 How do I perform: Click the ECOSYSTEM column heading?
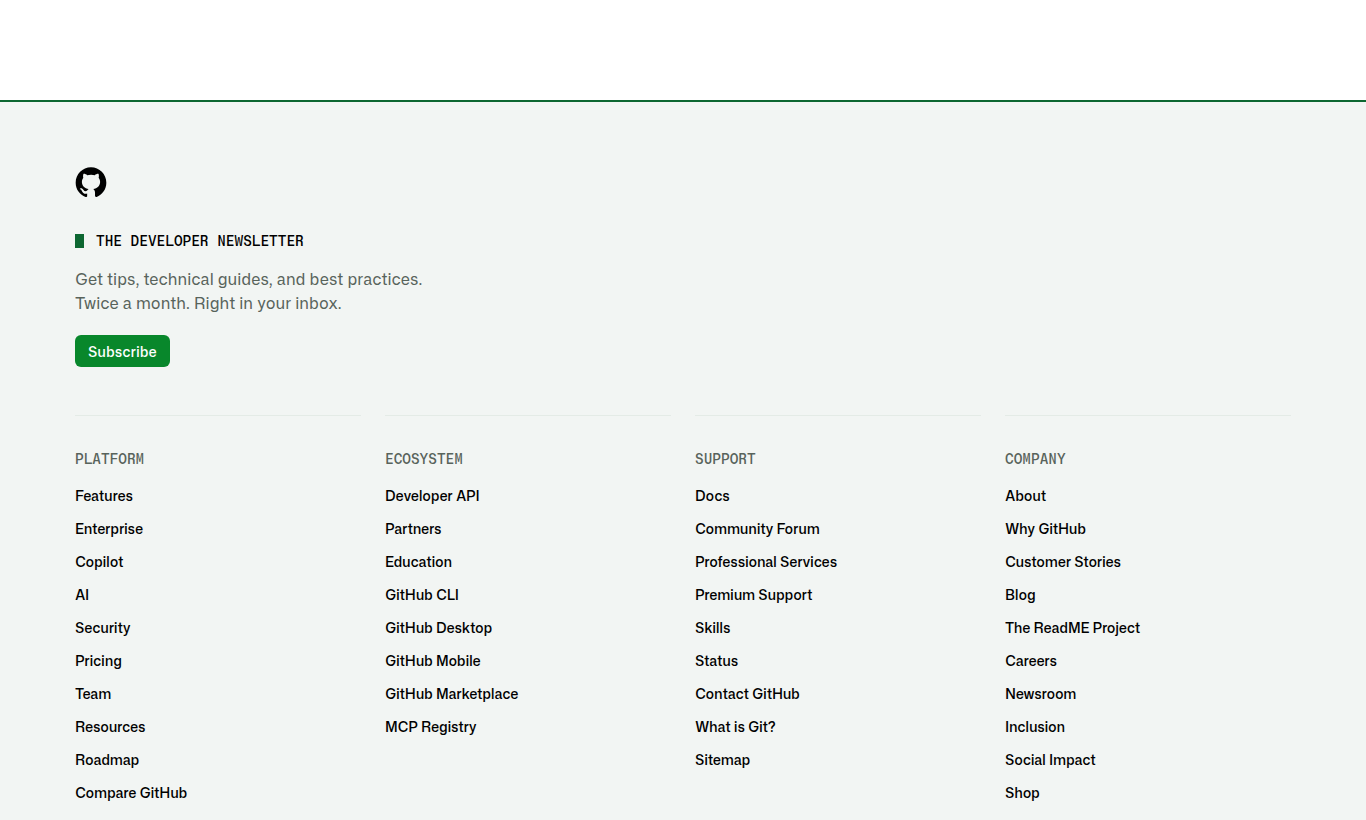pyautogui.click(x=424, y=459)
